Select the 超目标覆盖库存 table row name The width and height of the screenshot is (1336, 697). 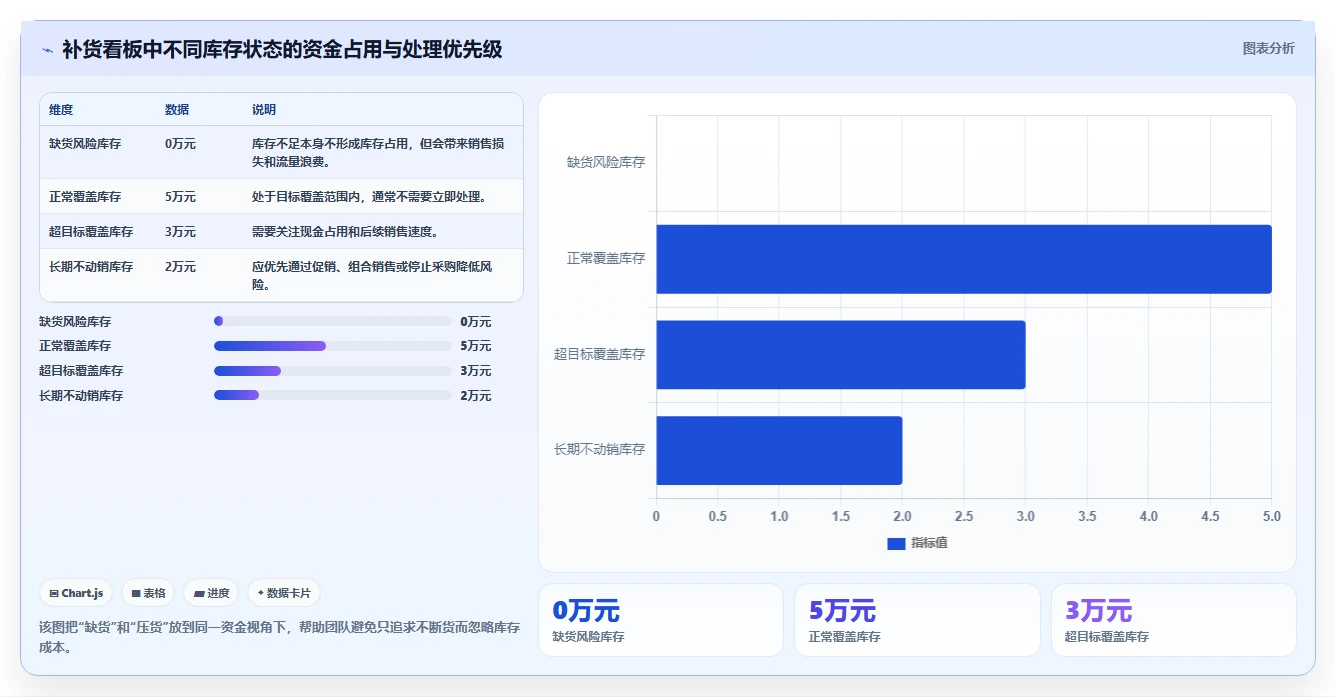pos(91,232)
